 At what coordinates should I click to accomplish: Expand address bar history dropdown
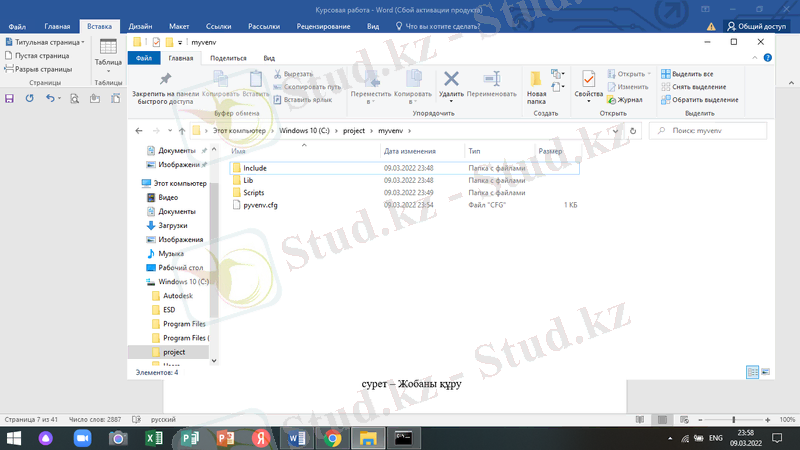[615, 131]
